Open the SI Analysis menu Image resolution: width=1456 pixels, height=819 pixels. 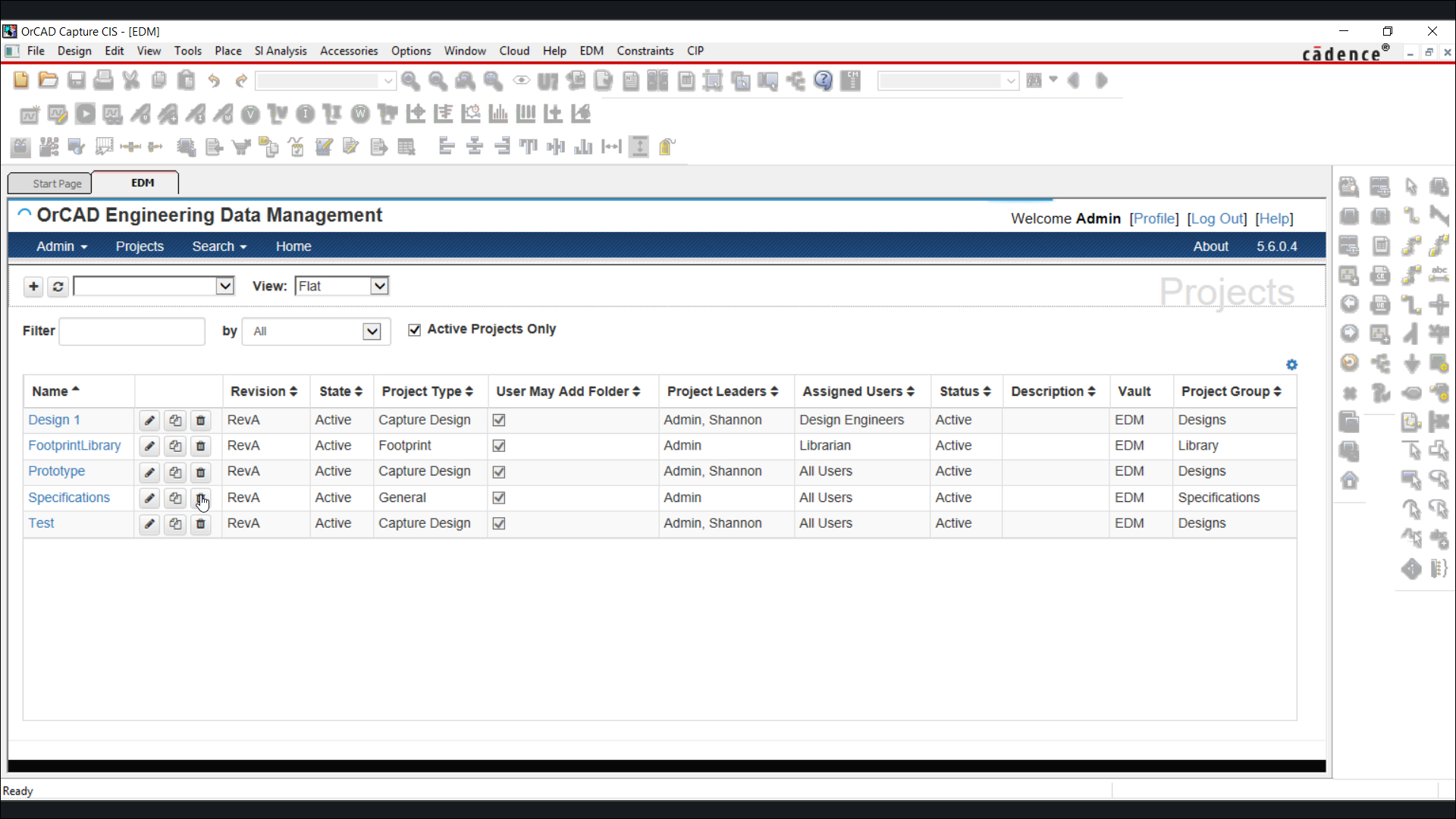tap(281, 51)
